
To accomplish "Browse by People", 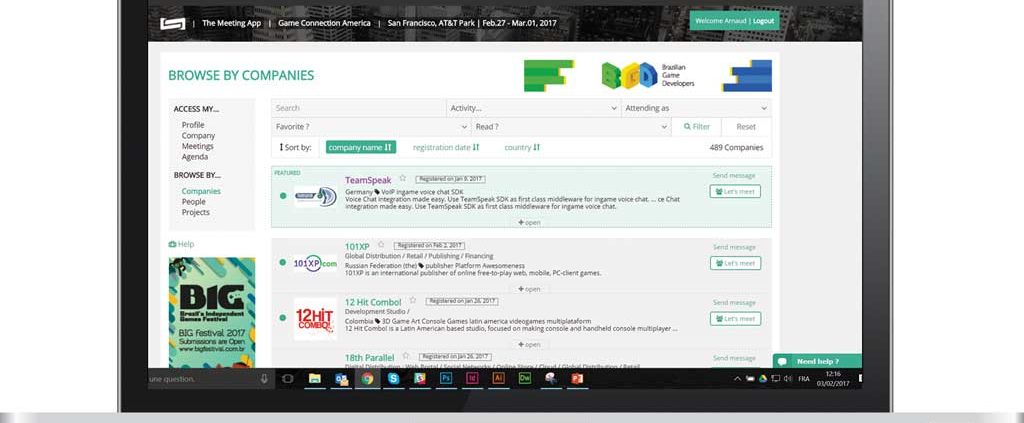I will (194, 202).
